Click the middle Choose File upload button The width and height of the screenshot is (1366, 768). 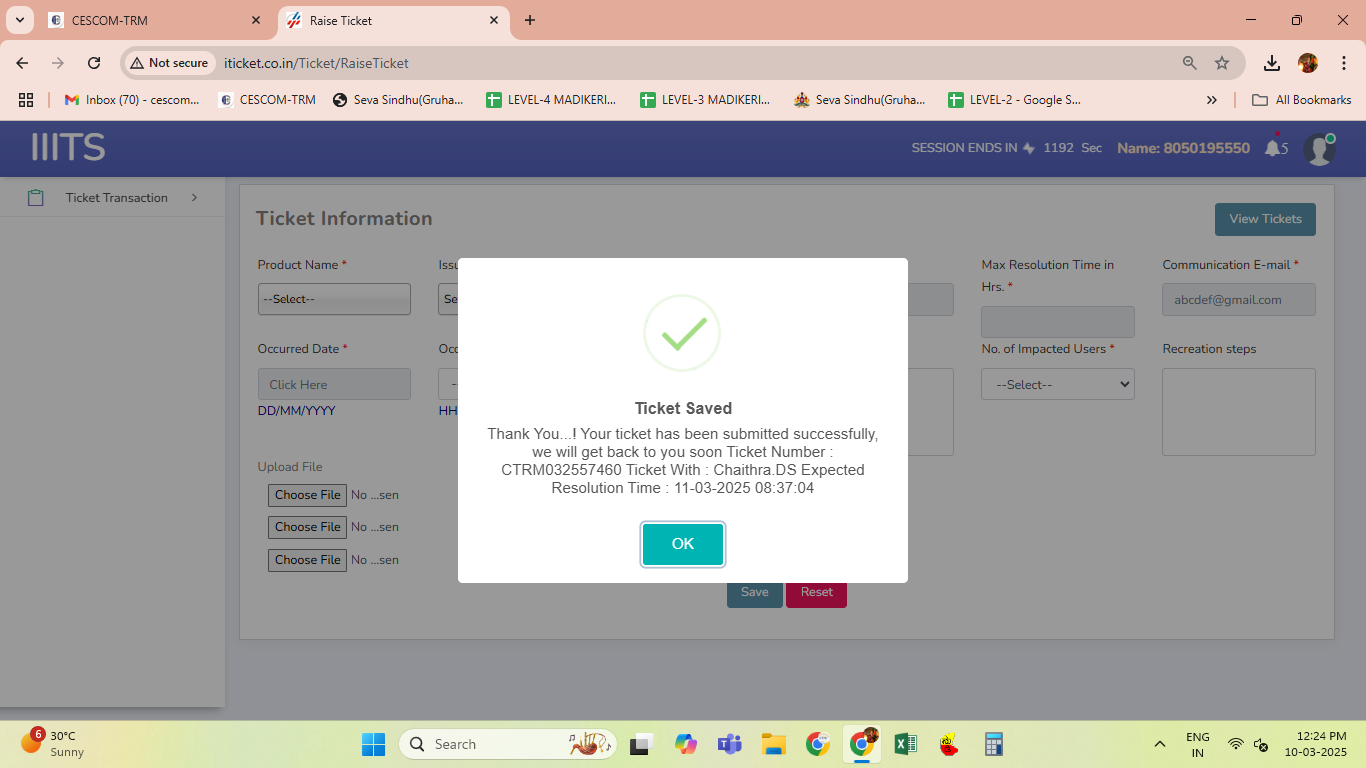tap(307, 527)
